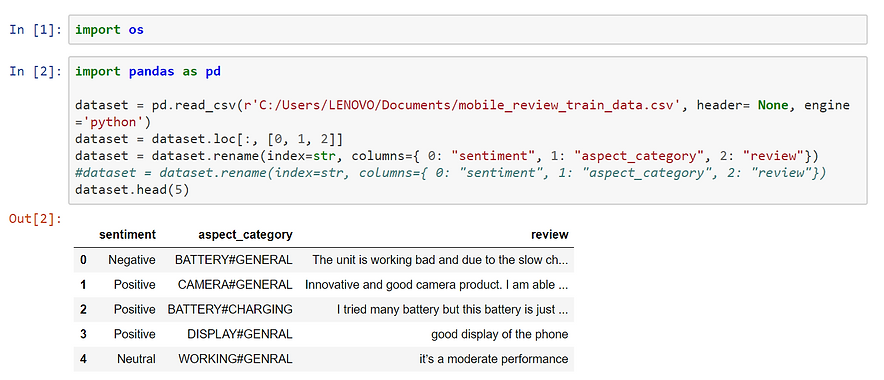Click review 'it's a moderate performance'
The height and width of the screenshot is (380, 884).
pyautogui.click(x=494, y=359)
